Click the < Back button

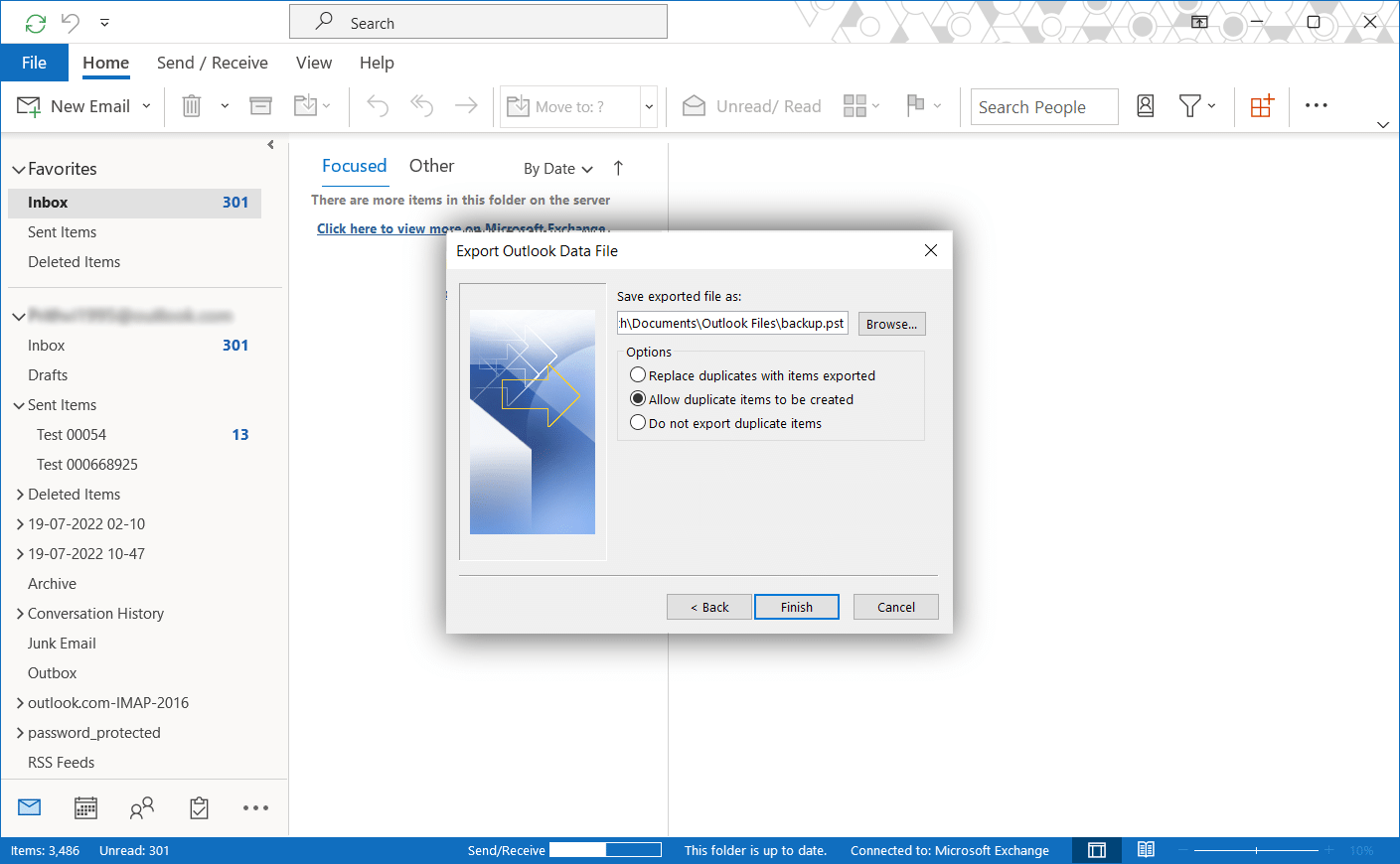coord(709,607)
